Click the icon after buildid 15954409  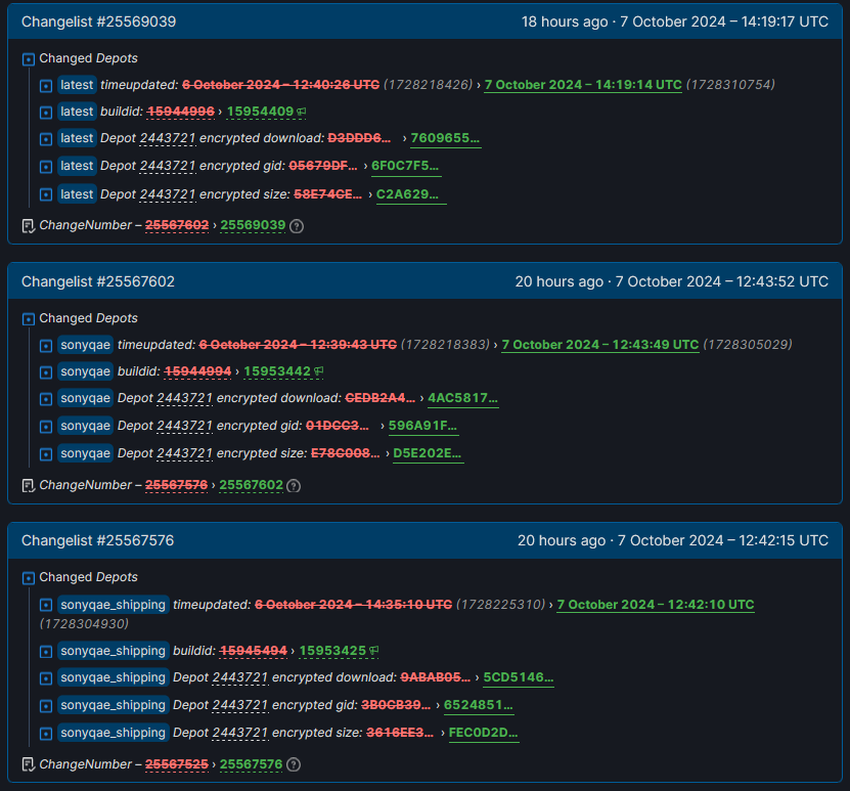pos(302,112)
